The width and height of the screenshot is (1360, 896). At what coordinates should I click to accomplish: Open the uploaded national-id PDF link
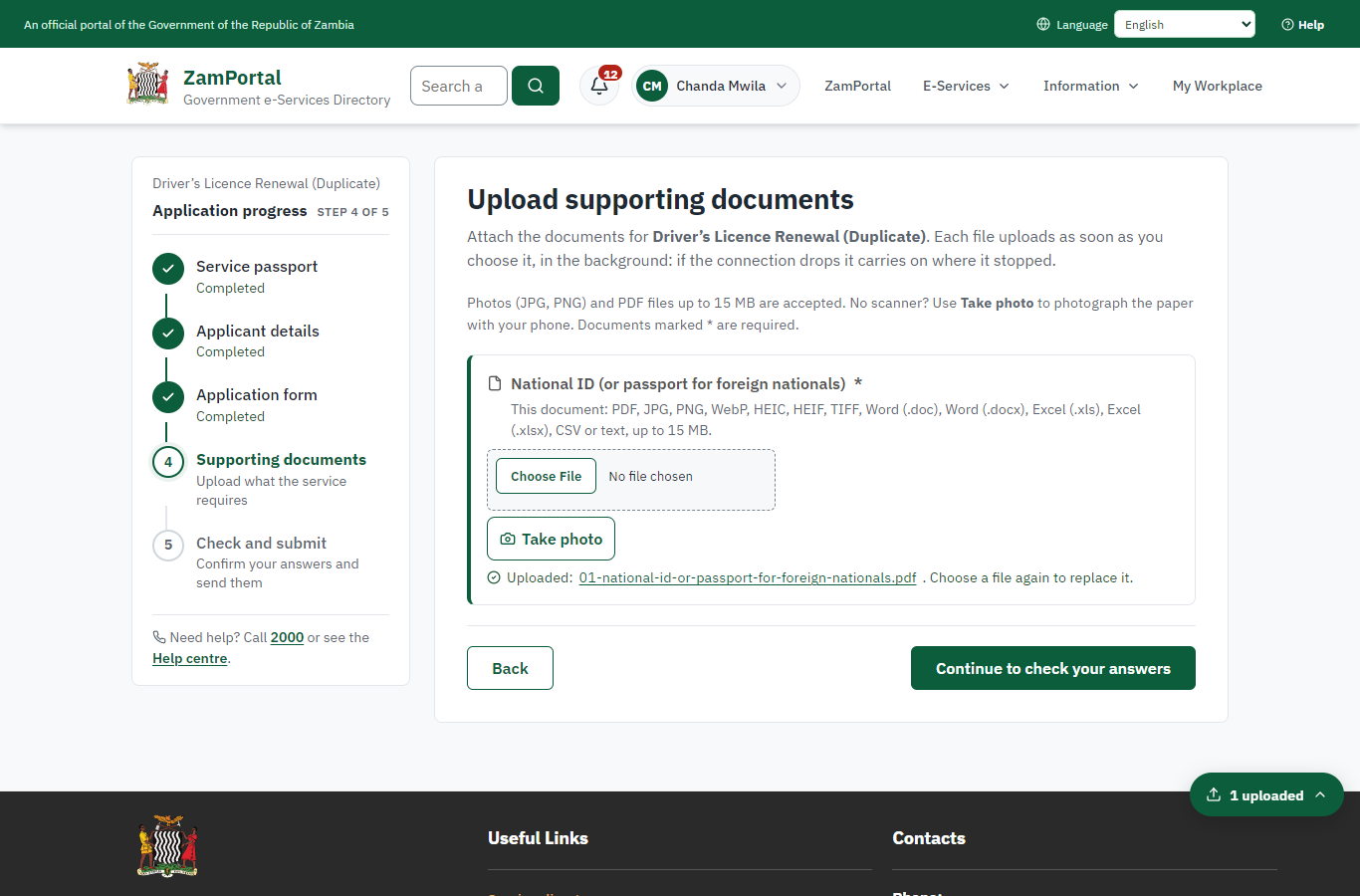(748, 577)
